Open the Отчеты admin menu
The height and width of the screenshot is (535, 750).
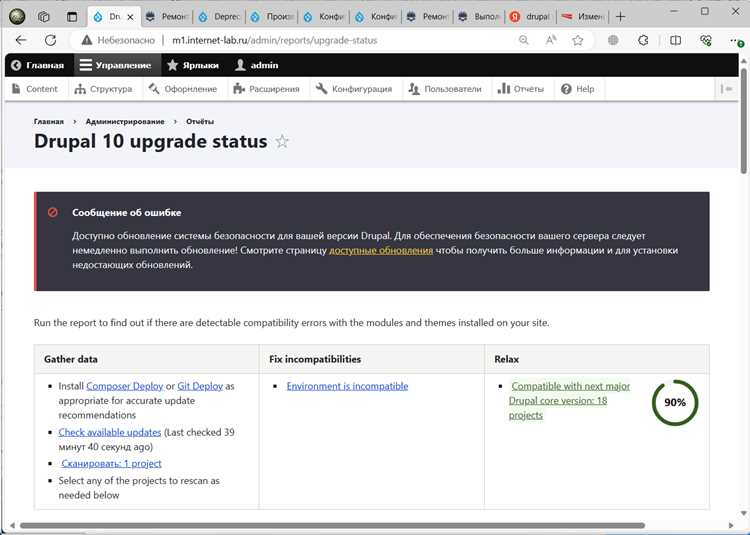point(521,89)
